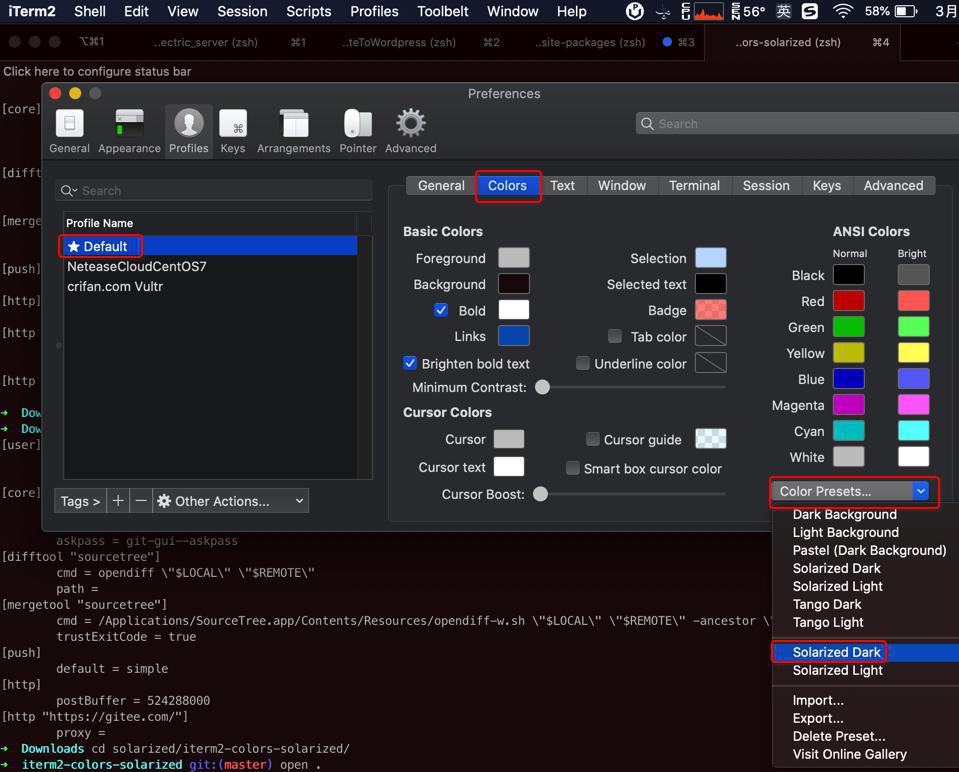Enable the Cursor guide checkbox
Viewport: 959px width, 772px height.
pyautogui.click(x=593, y=439)
